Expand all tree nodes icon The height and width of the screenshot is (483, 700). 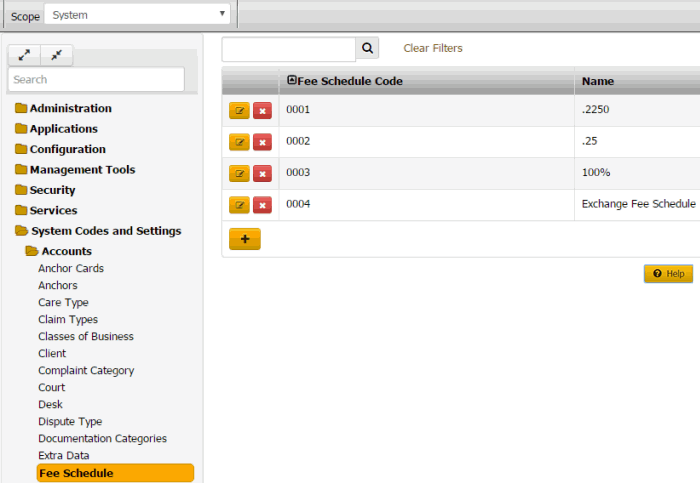pos(24,55)
